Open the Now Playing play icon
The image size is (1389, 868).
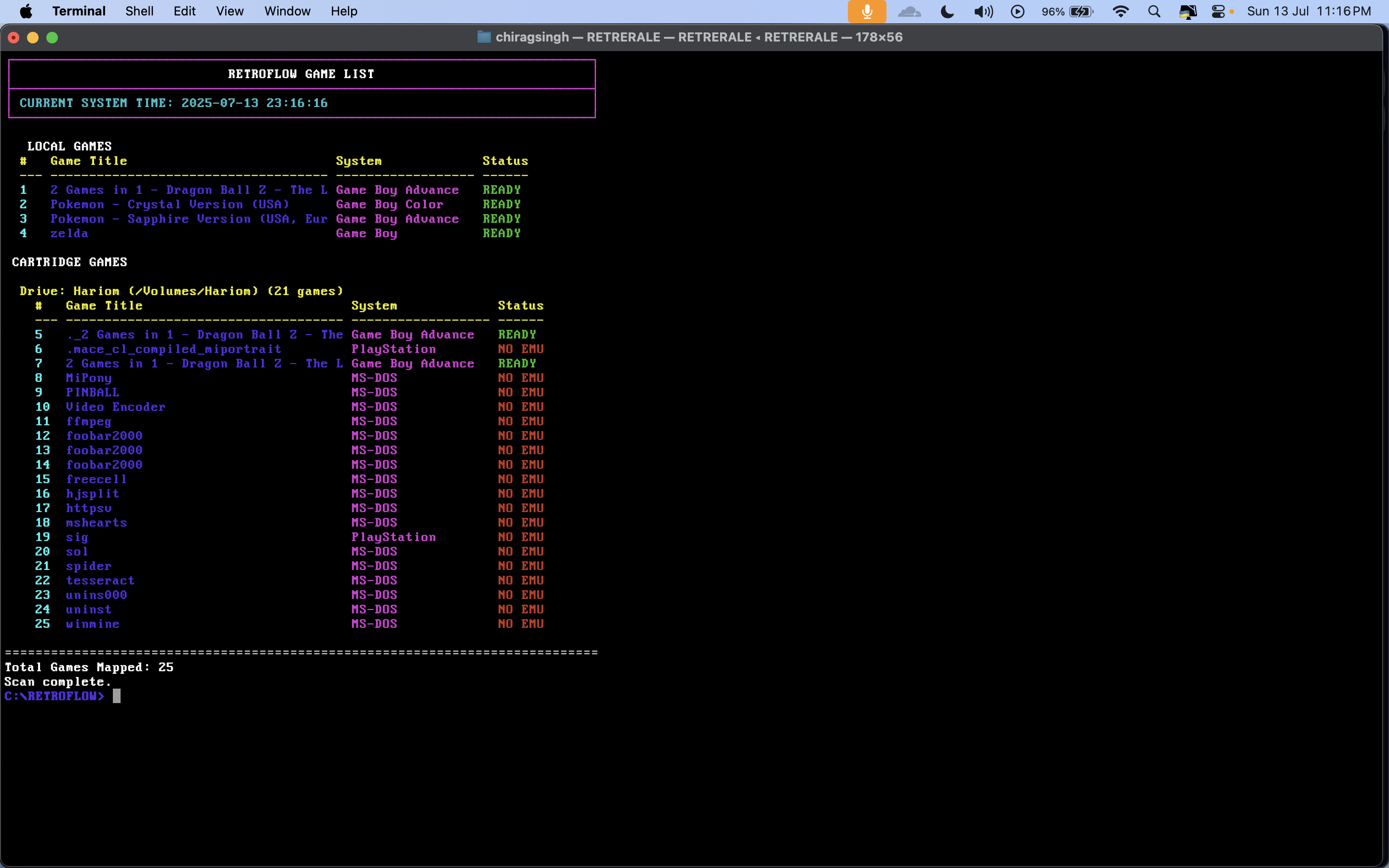(1018, 12)
